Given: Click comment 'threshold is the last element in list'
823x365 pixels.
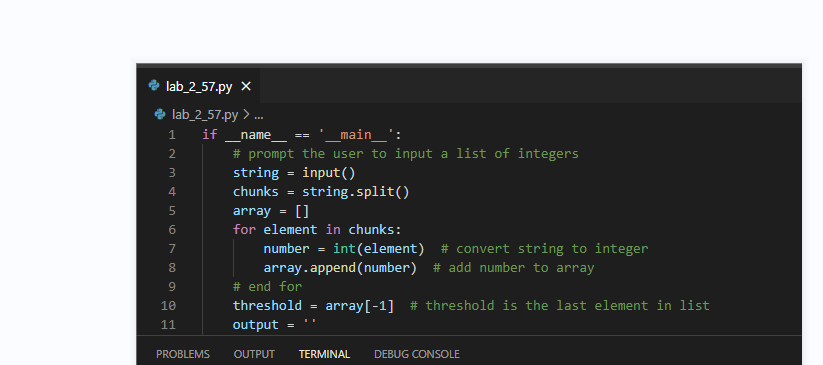Looking at the screenshot, I should 560,305.
